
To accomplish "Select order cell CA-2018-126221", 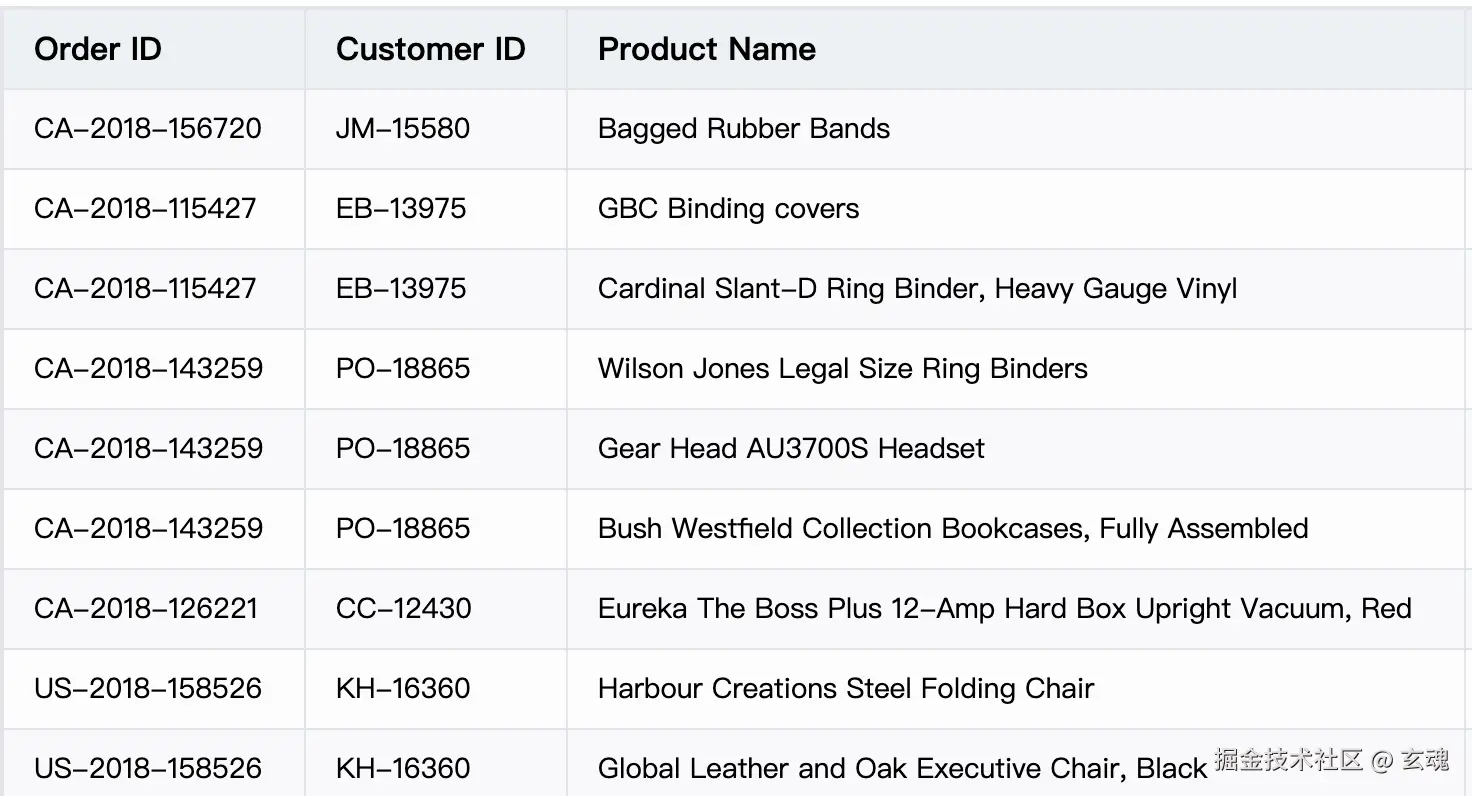I will 146,609.
